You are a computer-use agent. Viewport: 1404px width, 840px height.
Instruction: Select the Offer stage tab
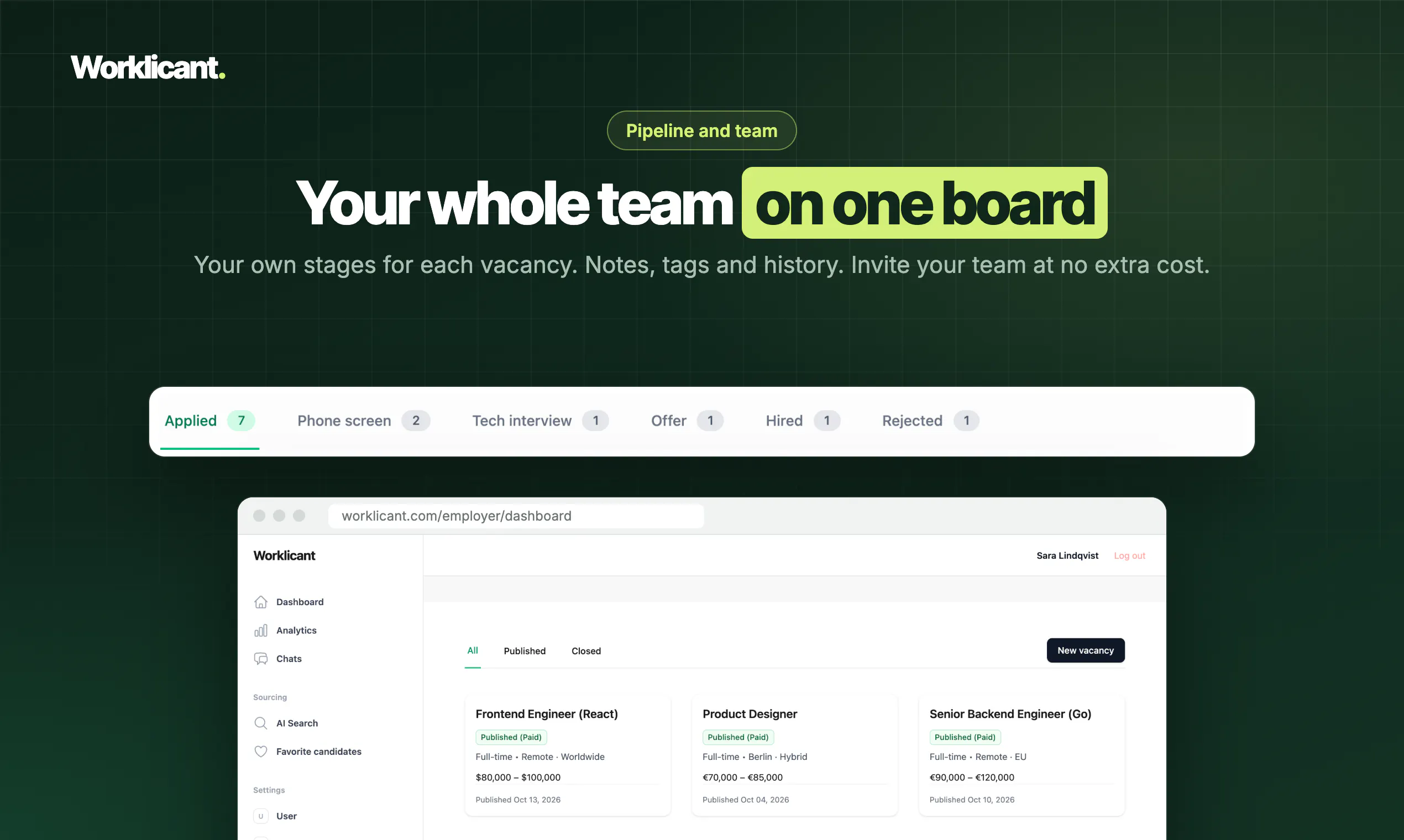[x=687, y=421]
